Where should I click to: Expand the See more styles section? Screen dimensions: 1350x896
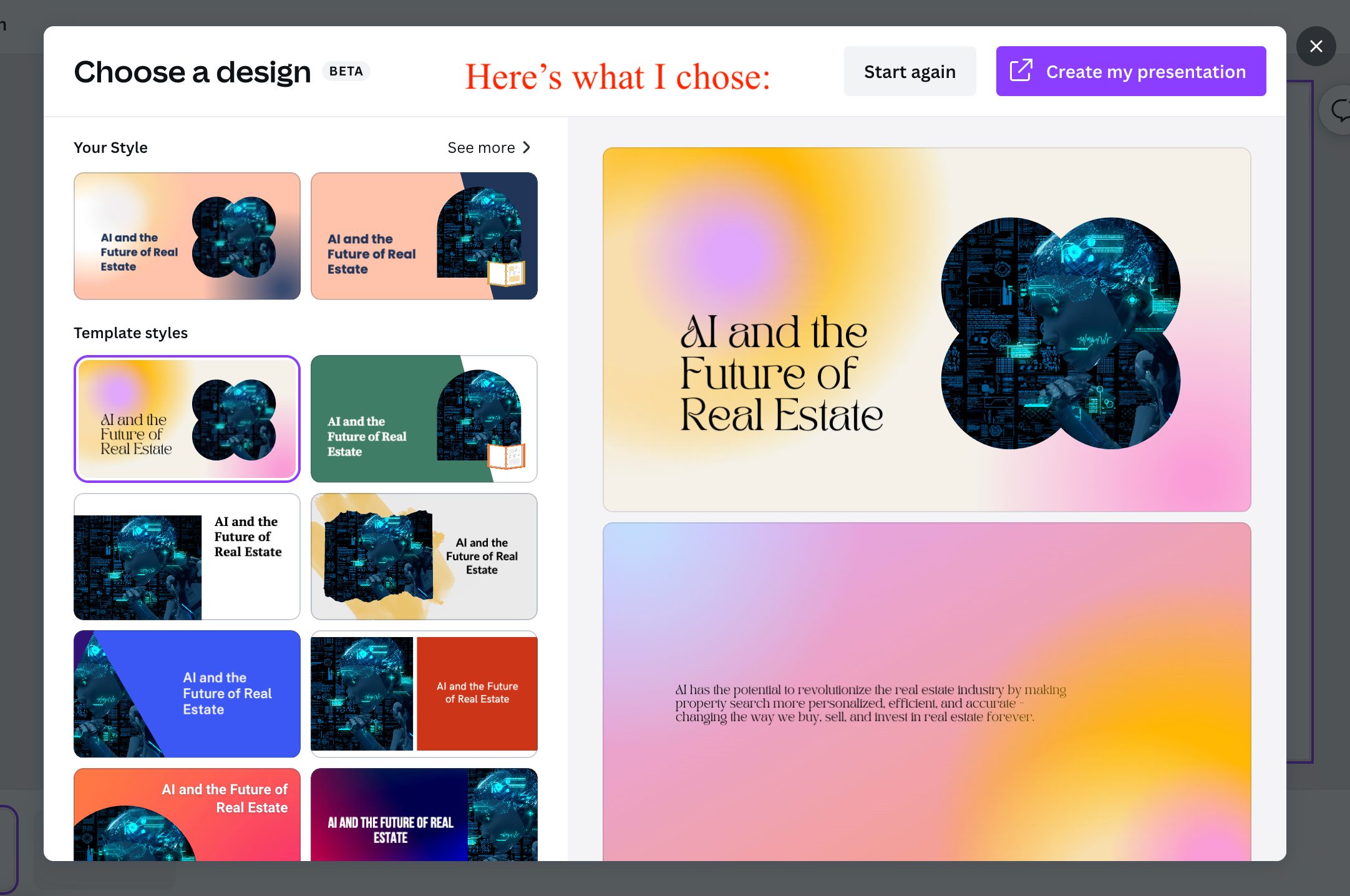click(x=489, y=147)
